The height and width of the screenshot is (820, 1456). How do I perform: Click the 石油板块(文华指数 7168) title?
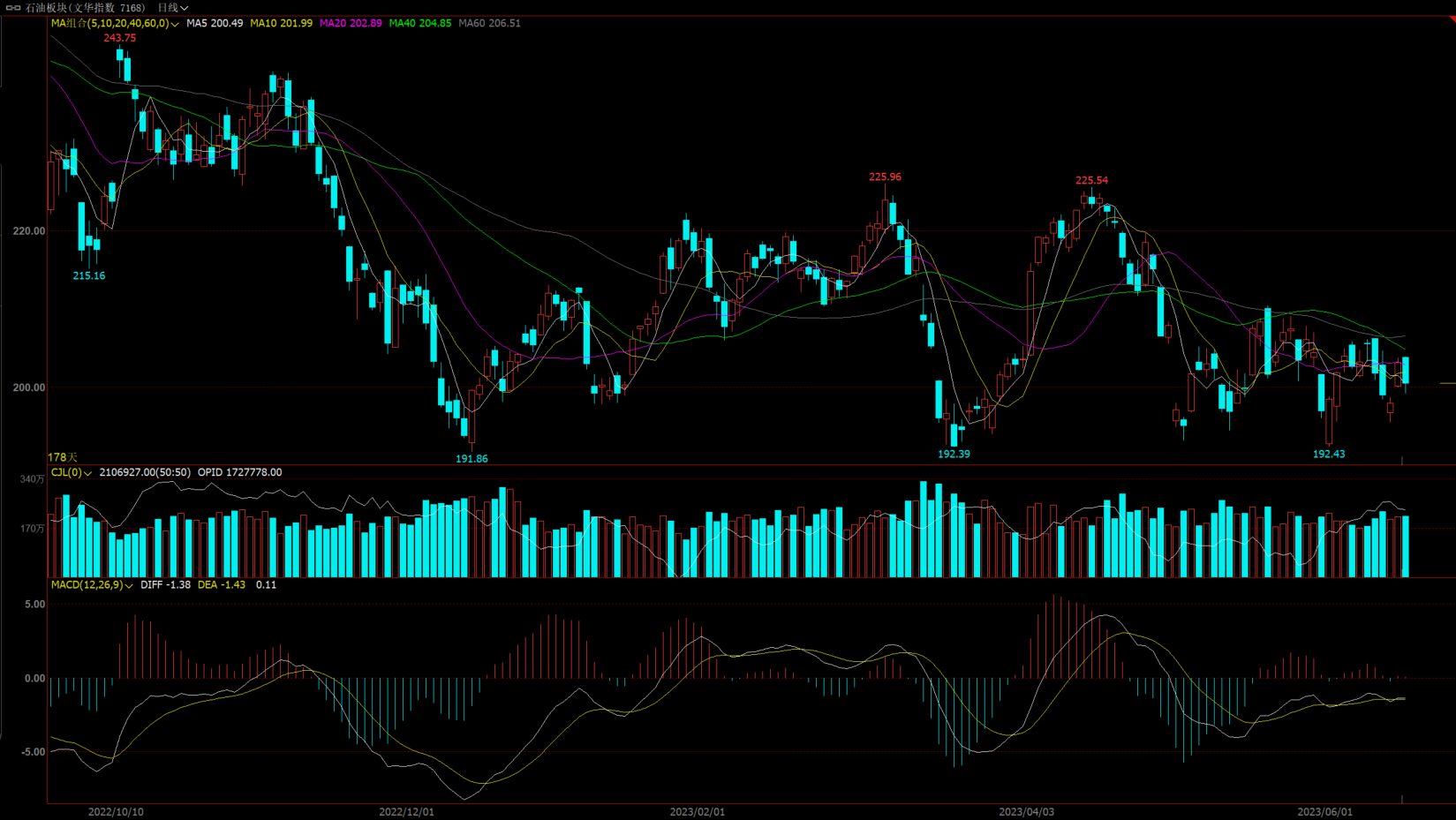click(85, 8)
